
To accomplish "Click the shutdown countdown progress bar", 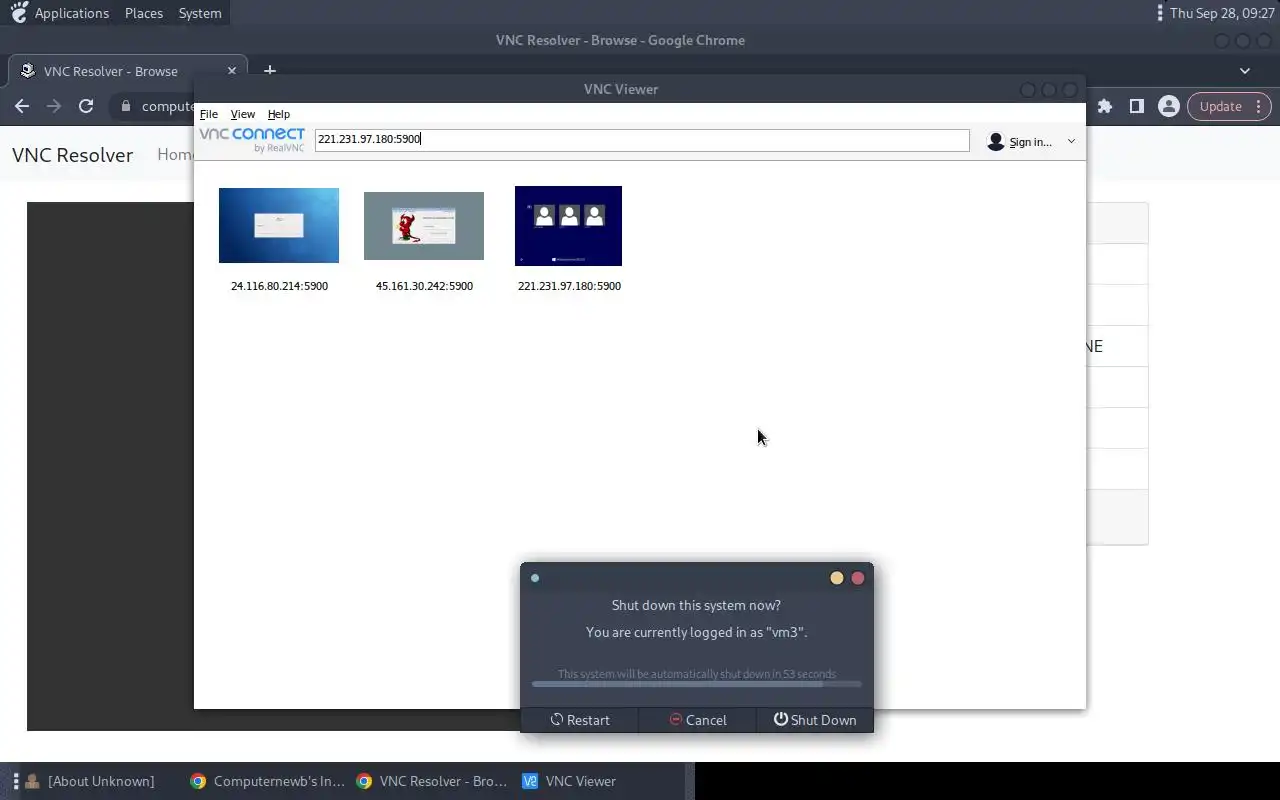I will pyautogui.click(x=697, y=684).
